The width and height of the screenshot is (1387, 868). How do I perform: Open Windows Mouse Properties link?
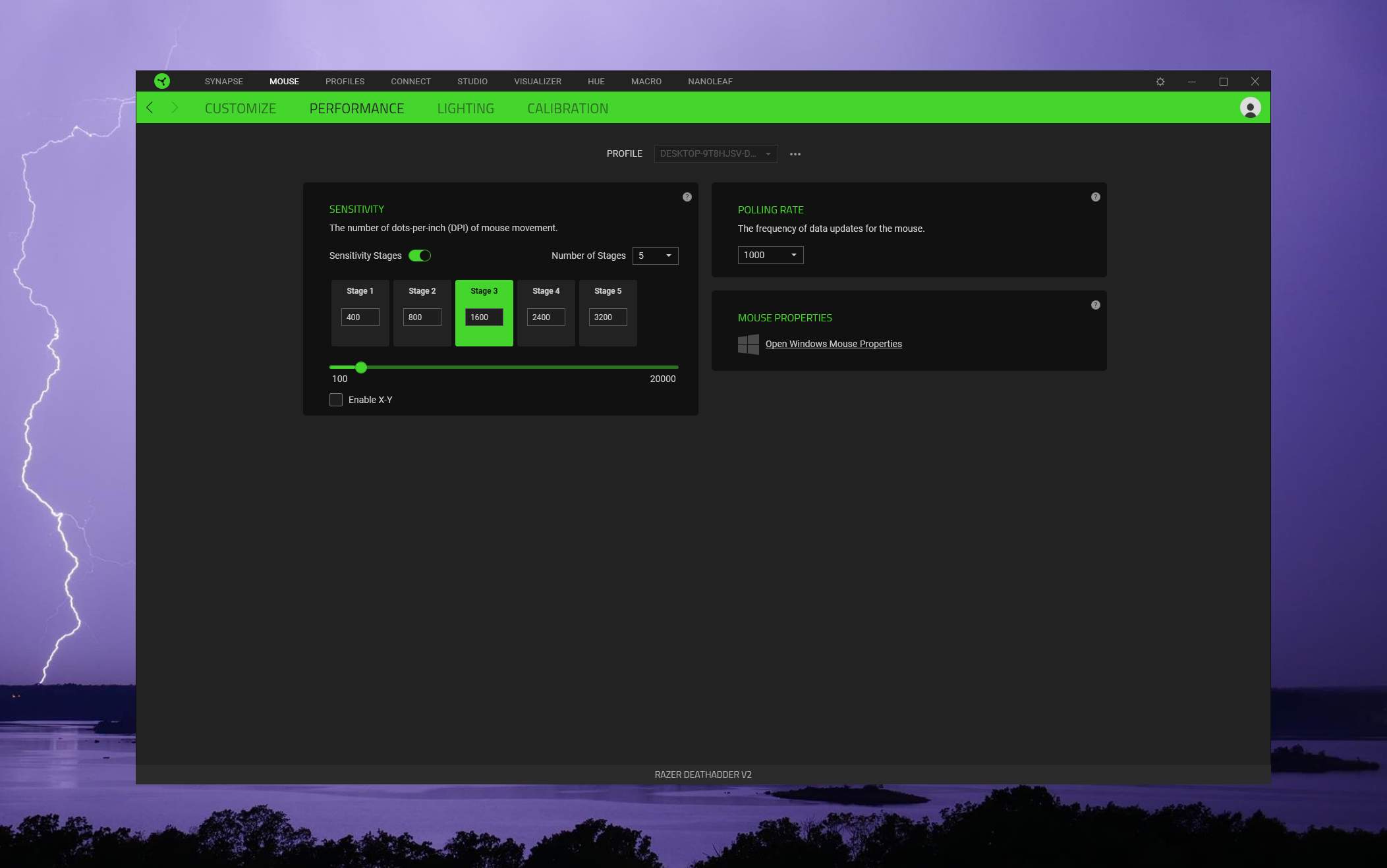pos(834,344)
